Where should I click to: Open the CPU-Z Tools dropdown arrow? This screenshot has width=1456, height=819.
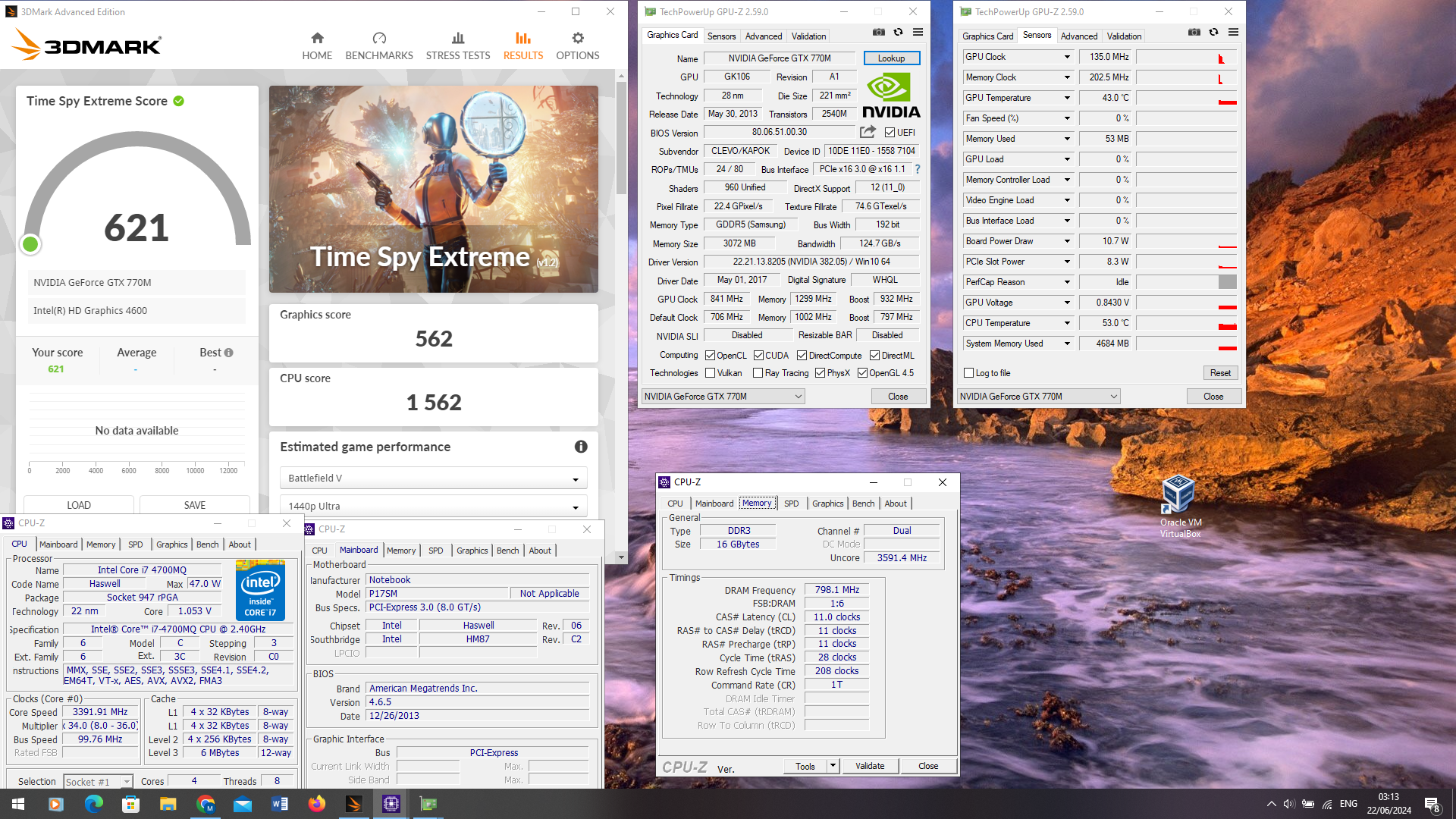[x=833, y=766]
